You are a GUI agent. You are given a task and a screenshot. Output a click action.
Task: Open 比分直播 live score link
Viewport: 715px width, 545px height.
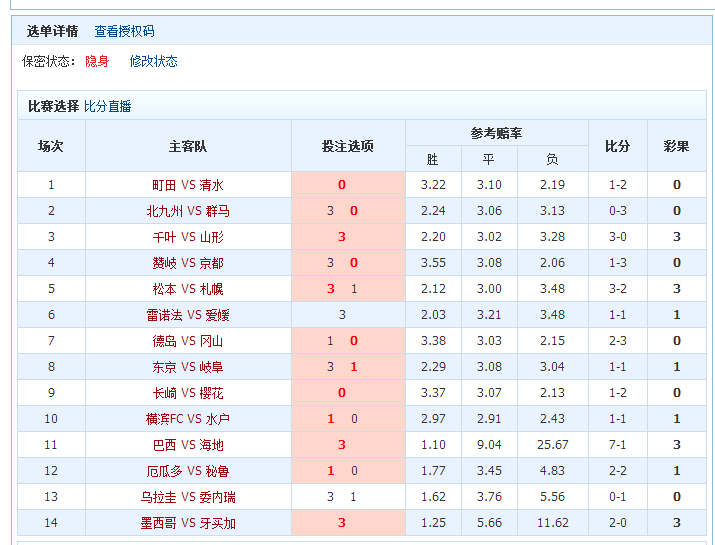(108, 106)
